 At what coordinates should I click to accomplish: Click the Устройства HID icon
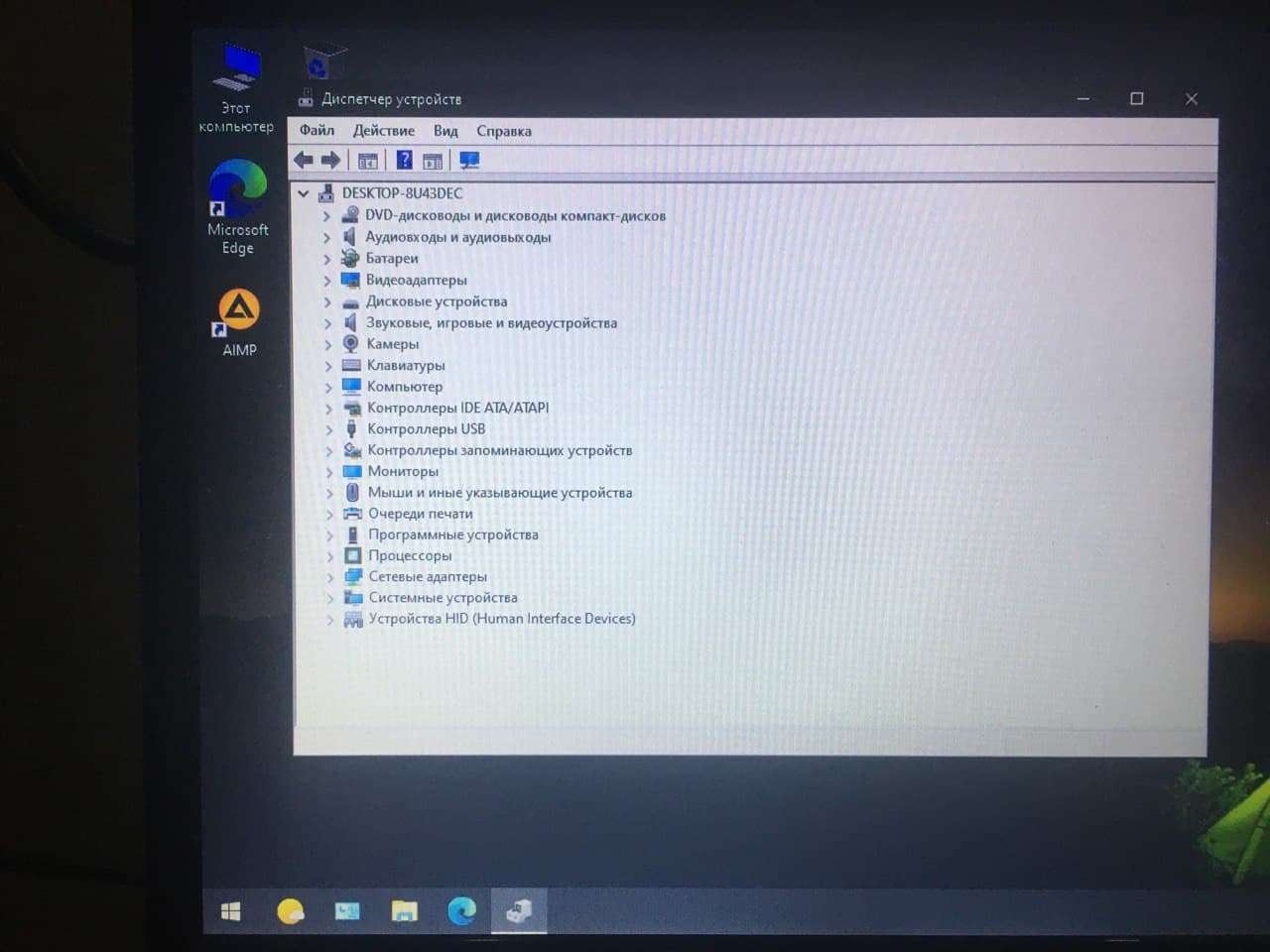353,619
